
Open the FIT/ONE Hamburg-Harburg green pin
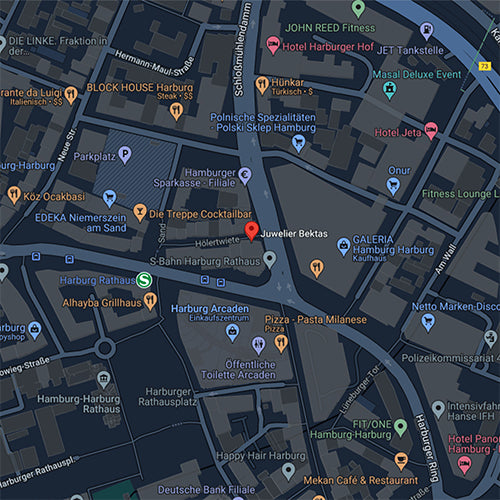(x=400, y=427)
